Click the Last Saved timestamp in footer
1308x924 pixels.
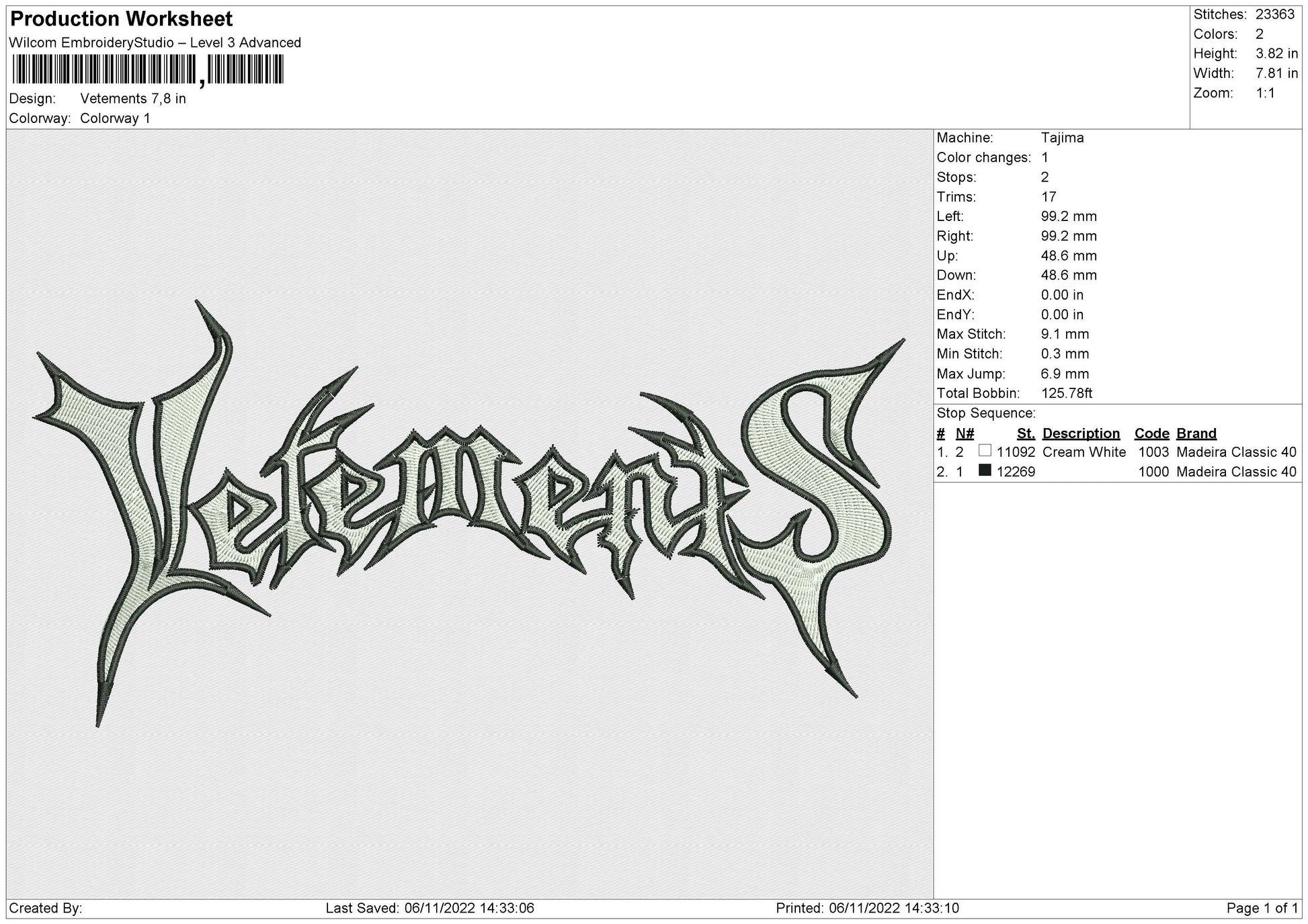pyautogui.click(x=430, y=909)
